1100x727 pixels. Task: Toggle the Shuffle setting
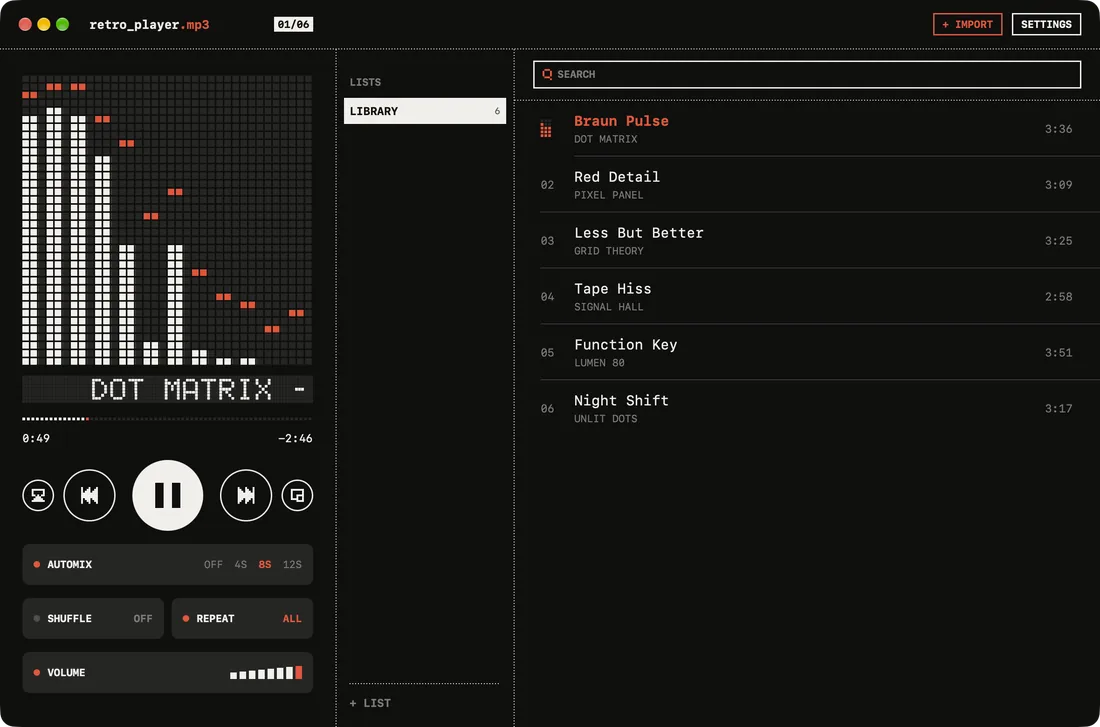coord(93,618)
